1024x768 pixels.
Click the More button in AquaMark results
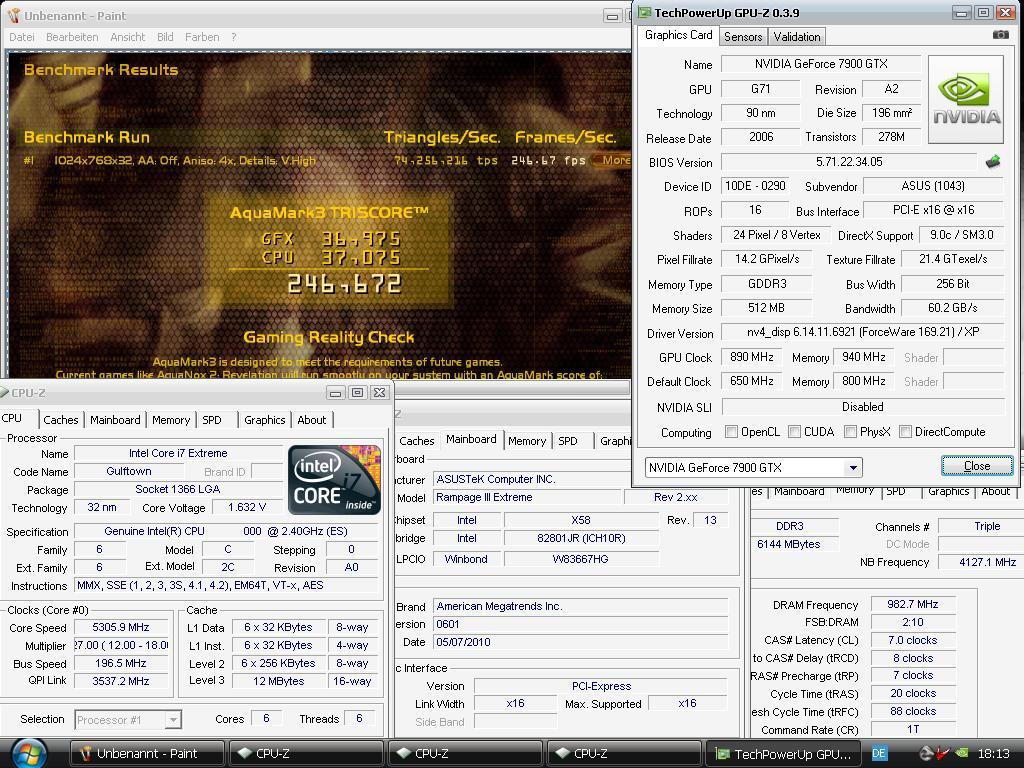coord(613,160)
